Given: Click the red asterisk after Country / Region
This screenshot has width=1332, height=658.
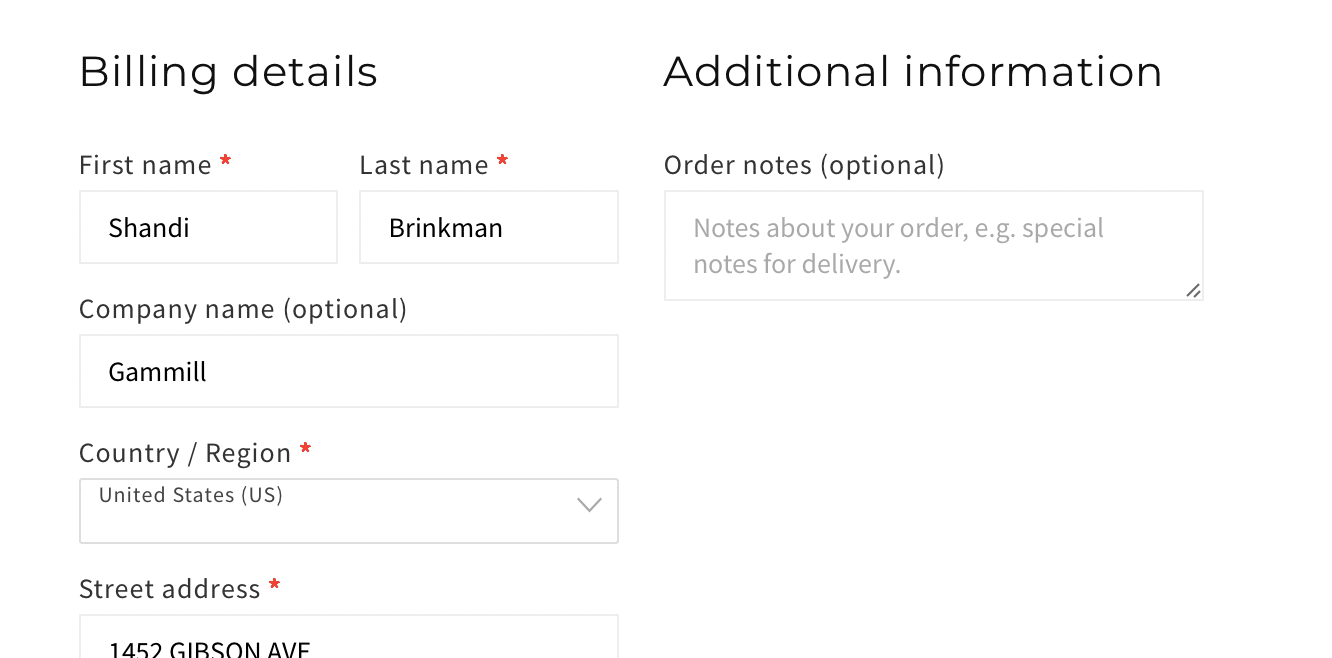Looking at the screenshot, I should click(x=306, y=450).
